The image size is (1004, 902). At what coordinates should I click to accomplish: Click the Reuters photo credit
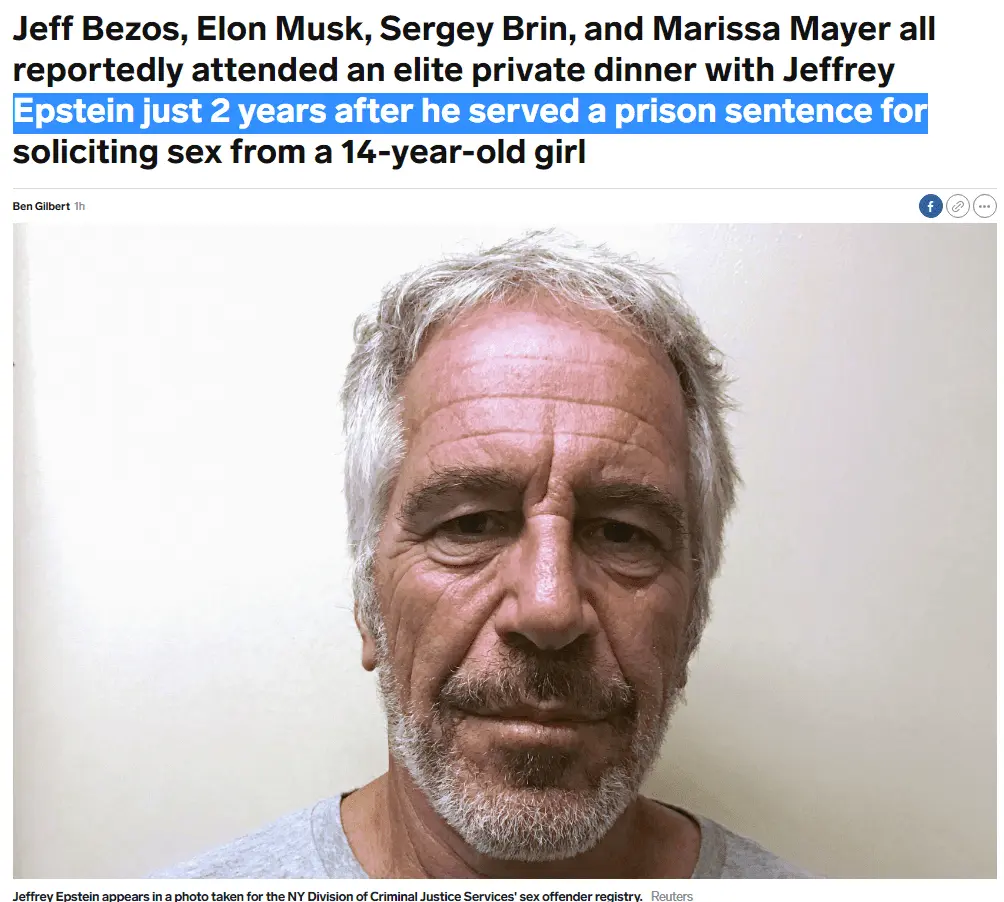[x=672, y=896]
